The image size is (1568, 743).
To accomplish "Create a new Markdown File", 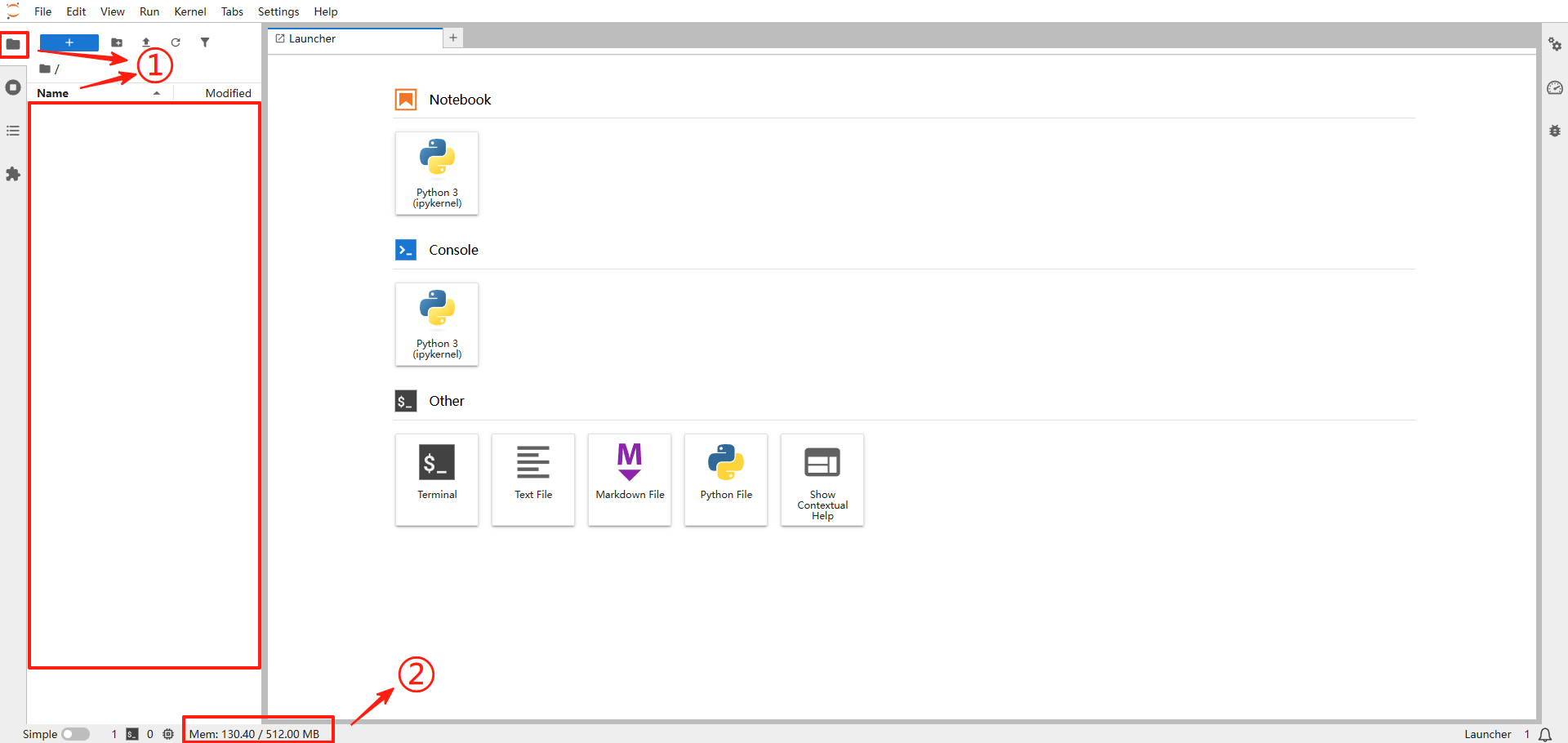I will coord(630,479).
